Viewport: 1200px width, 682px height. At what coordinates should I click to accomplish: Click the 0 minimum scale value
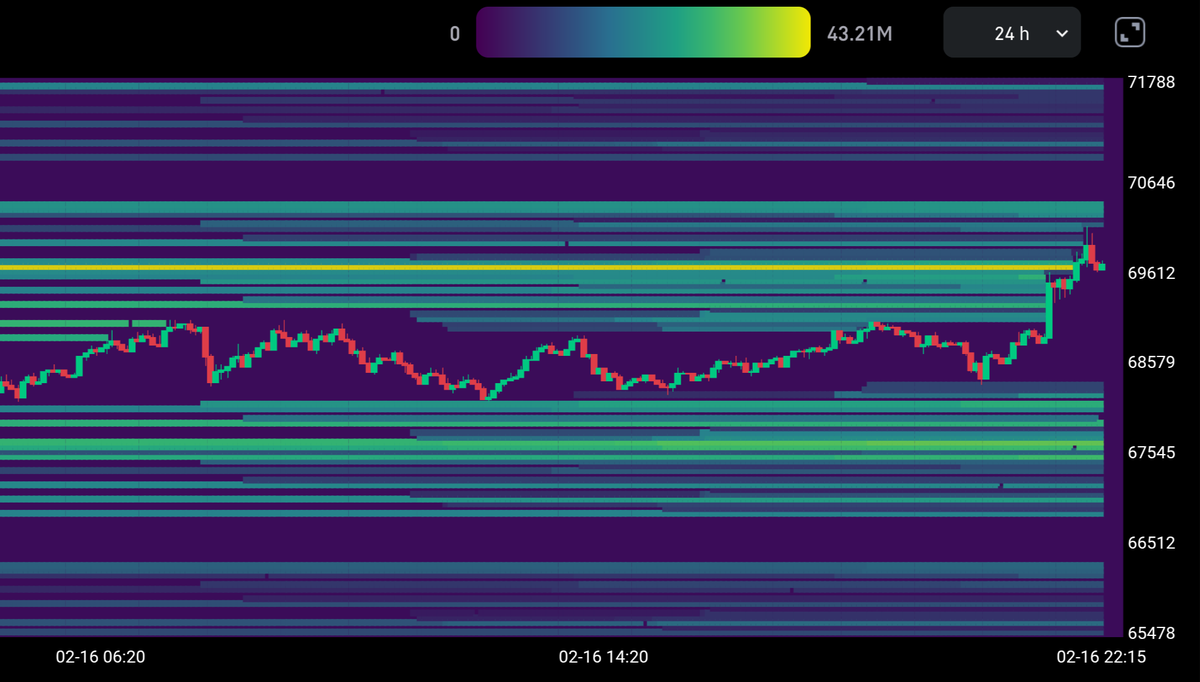(x=455, y=34)
